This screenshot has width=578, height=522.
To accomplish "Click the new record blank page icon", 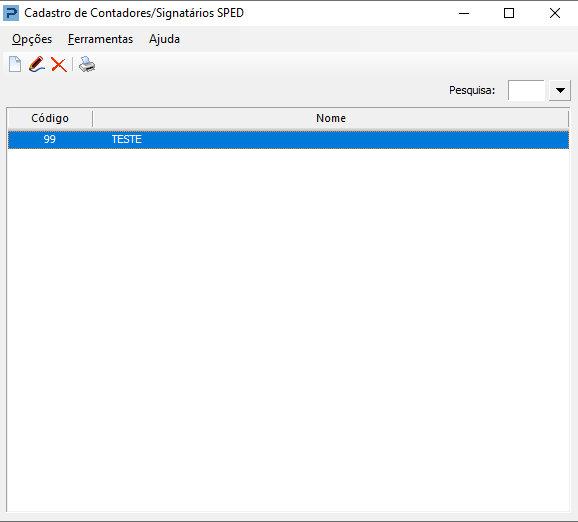I will pos(15,65).
